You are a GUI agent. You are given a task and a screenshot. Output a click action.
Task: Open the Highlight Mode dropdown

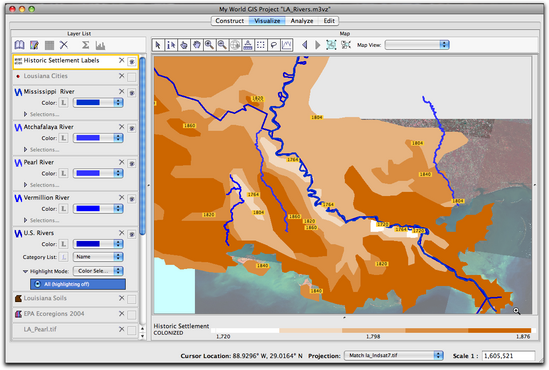pyautogui.click(x=98, y=271)
